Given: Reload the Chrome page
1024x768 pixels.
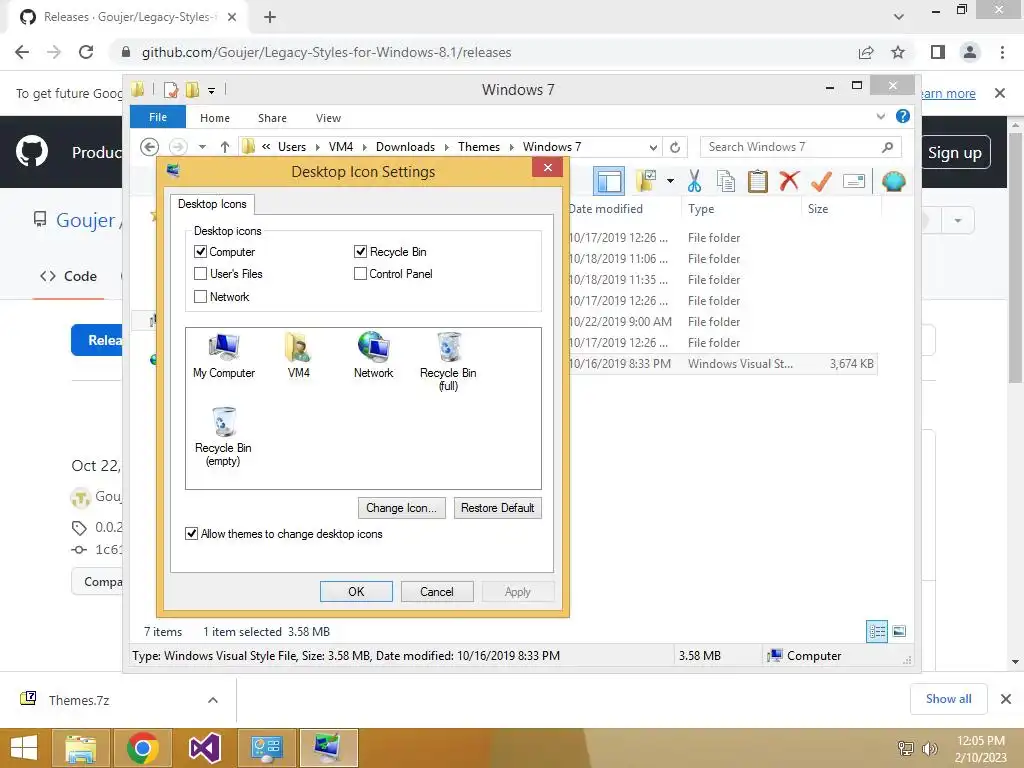Looking at the screenshot, I should pos(86,52).
